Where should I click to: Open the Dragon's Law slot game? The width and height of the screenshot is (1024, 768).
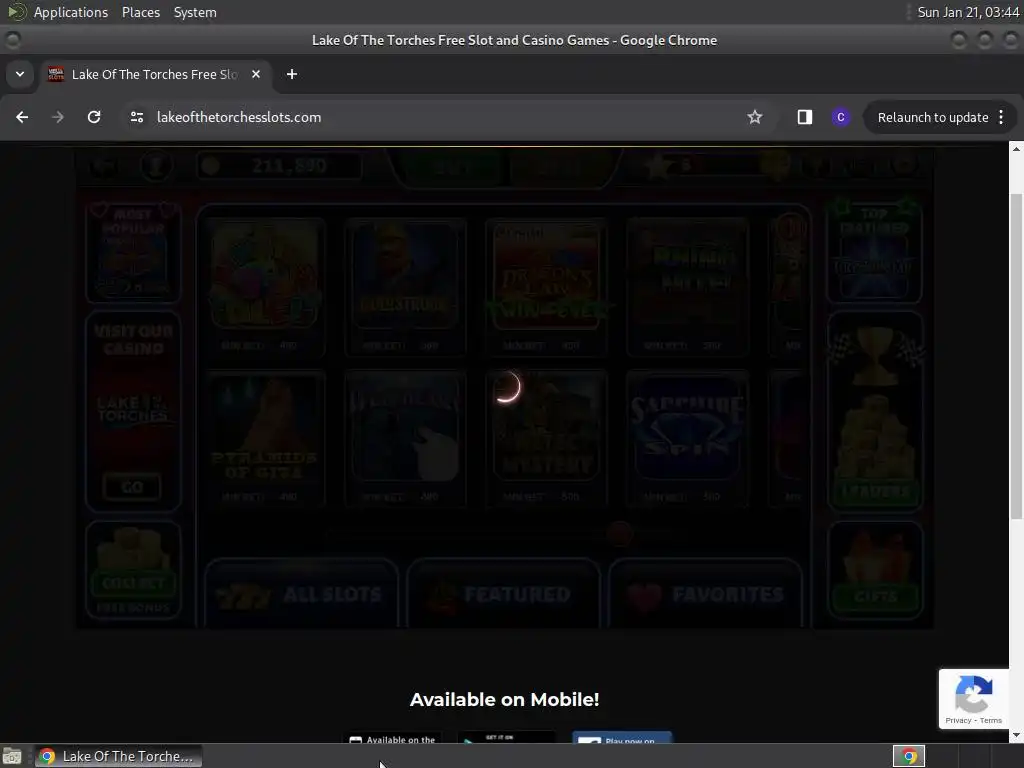[547, 287]
